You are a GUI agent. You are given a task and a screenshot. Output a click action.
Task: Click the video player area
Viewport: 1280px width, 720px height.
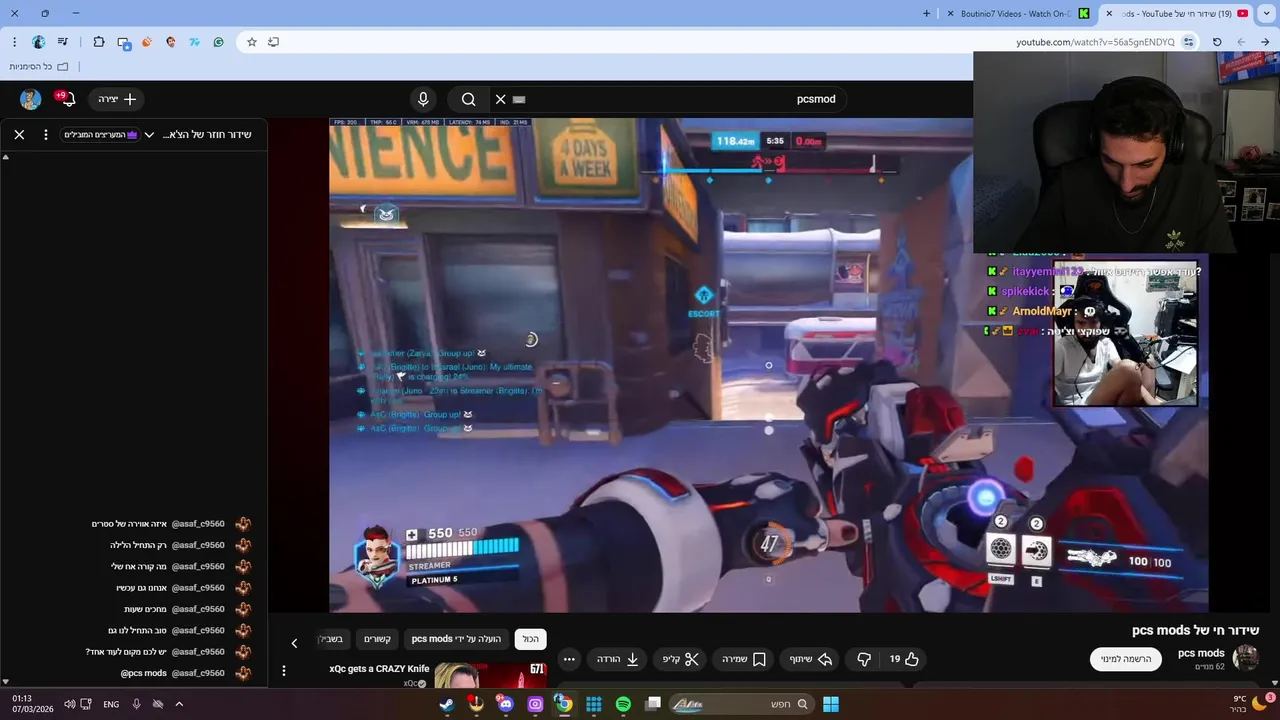coord(768,365)
